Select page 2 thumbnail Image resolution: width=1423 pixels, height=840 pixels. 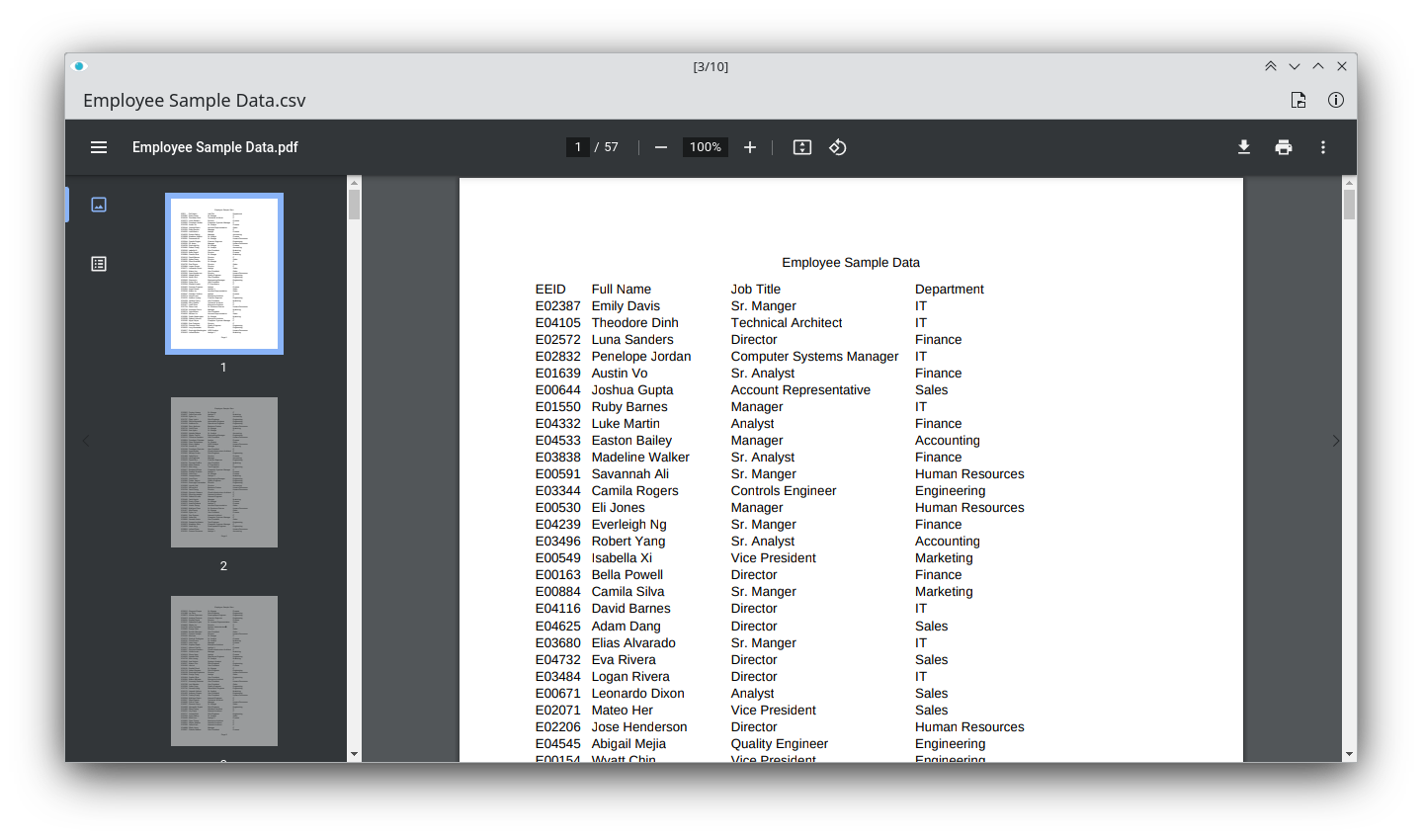224,472
